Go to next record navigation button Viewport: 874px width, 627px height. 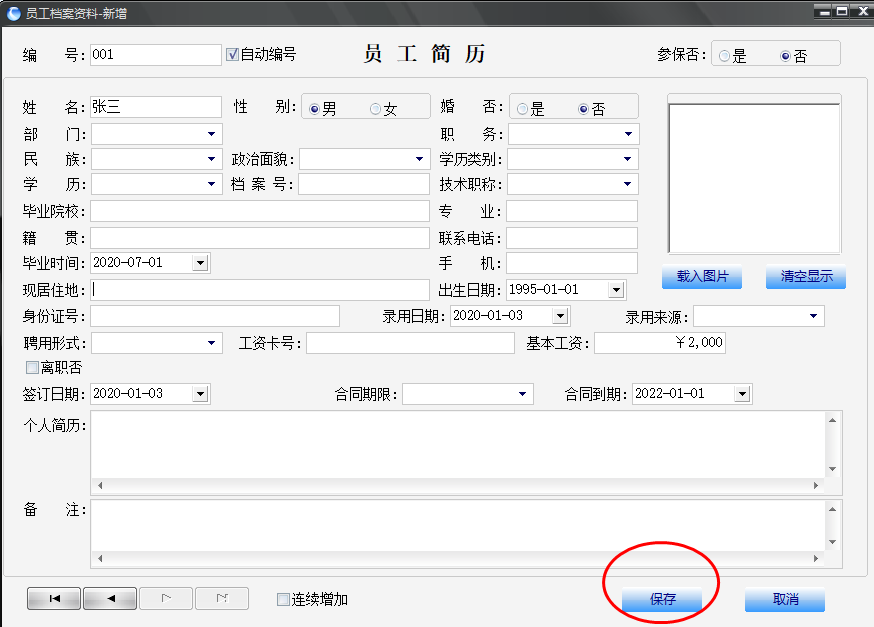pos(166,598)
